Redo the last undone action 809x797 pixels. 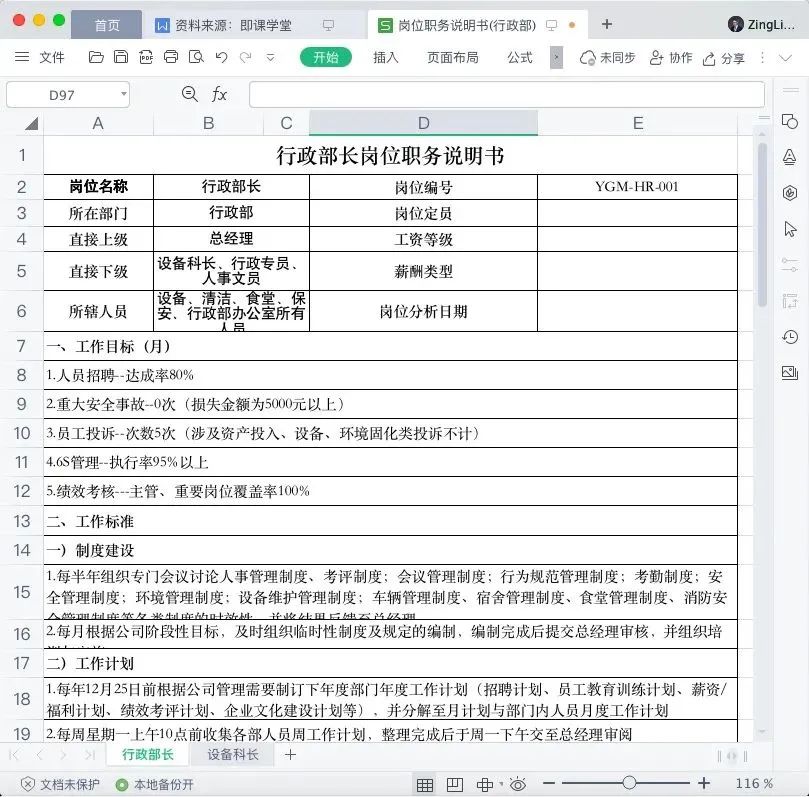pyautogui.click(x=246, y=57)
